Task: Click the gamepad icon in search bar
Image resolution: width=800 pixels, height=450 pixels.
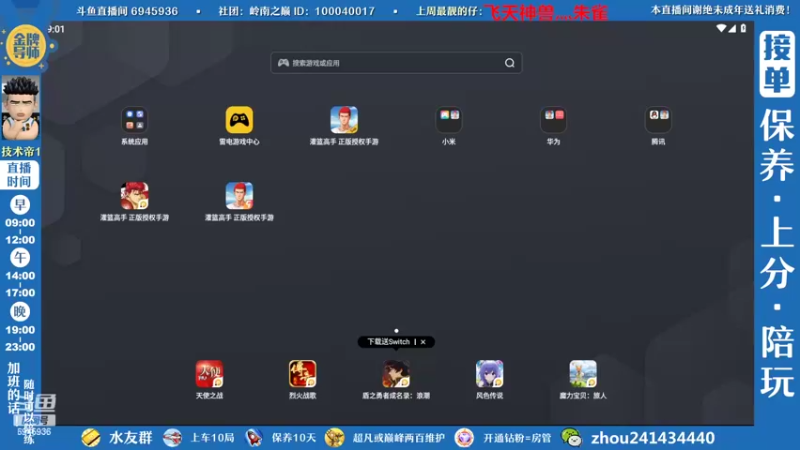Action: point(283,63)
